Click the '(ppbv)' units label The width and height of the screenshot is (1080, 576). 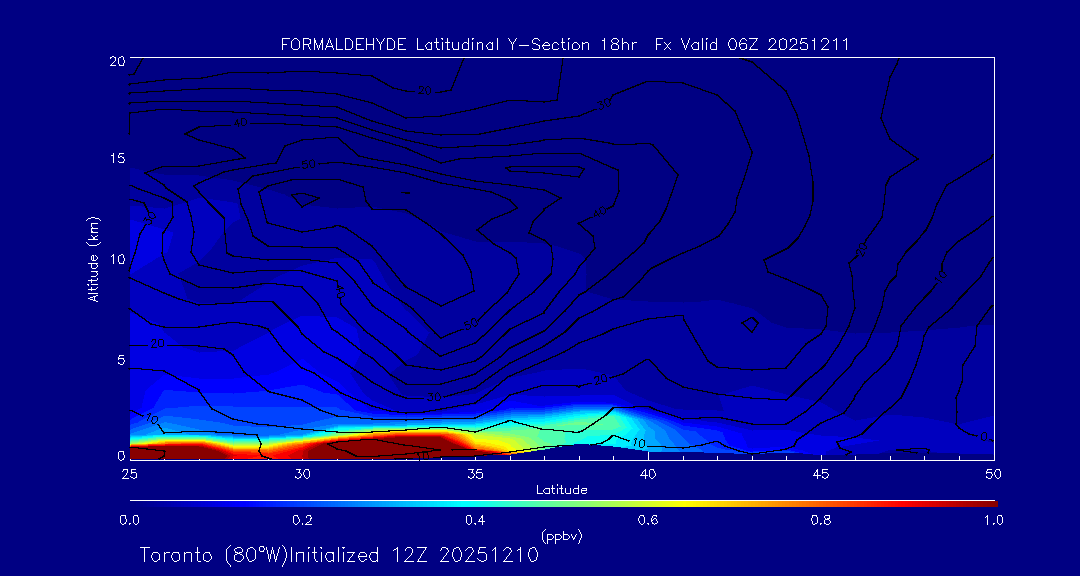(561, 536)
